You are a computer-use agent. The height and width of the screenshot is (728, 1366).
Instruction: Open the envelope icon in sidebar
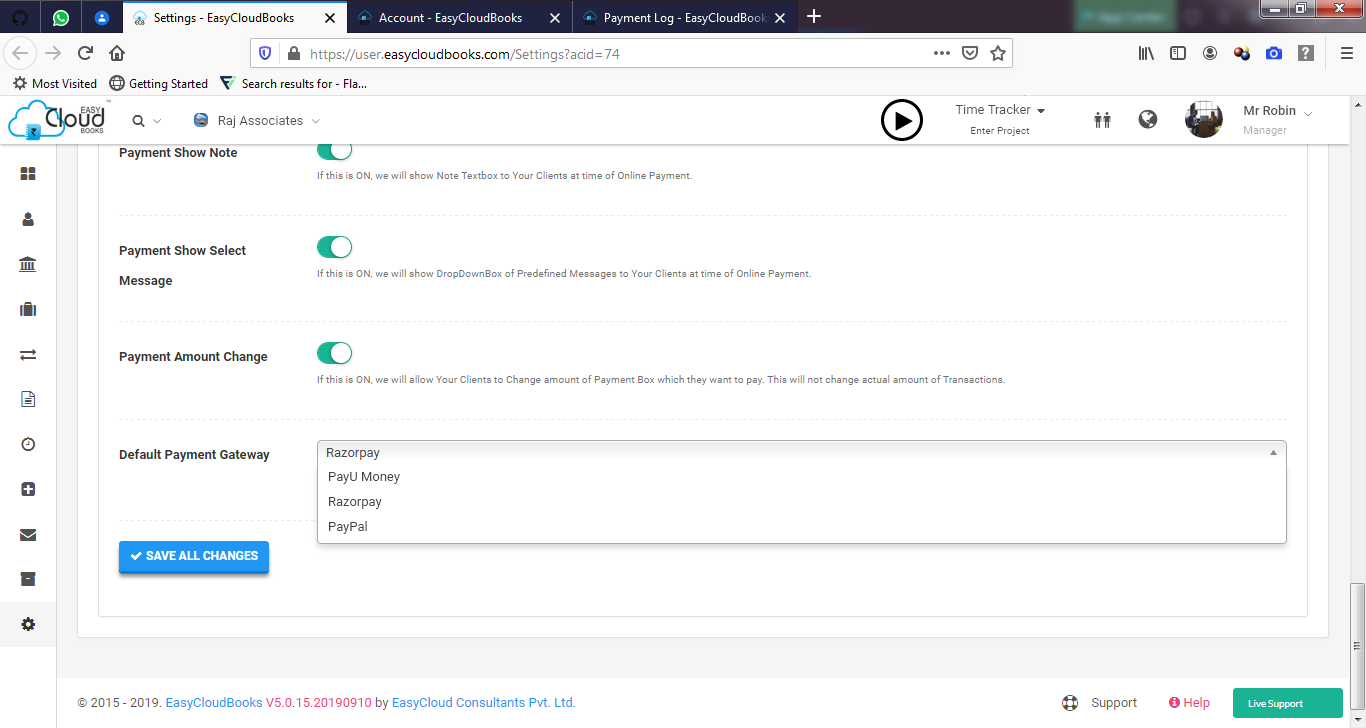(x=28, y=535)
